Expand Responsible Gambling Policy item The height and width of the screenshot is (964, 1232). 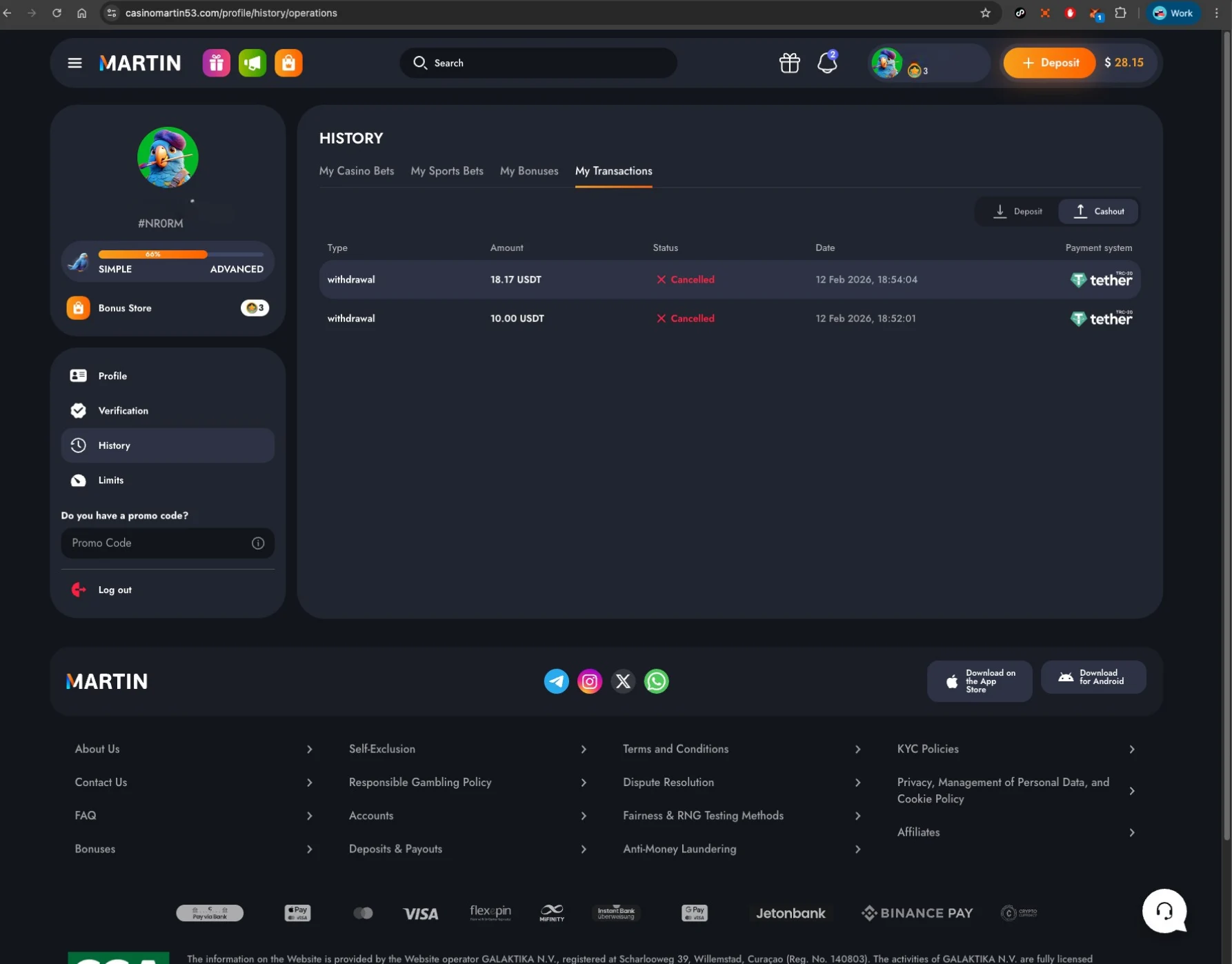[x=468, y=783]
